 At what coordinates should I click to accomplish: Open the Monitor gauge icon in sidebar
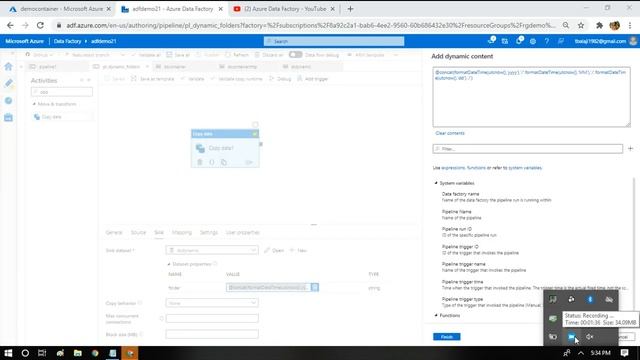9,100
